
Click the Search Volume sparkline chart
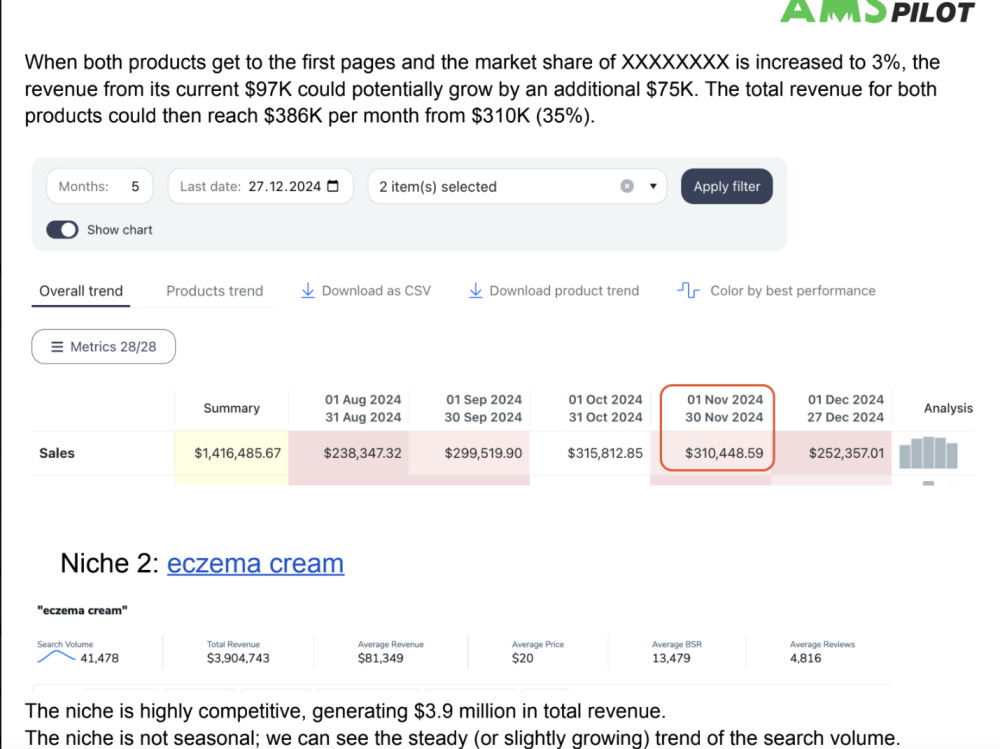[56, 657]
